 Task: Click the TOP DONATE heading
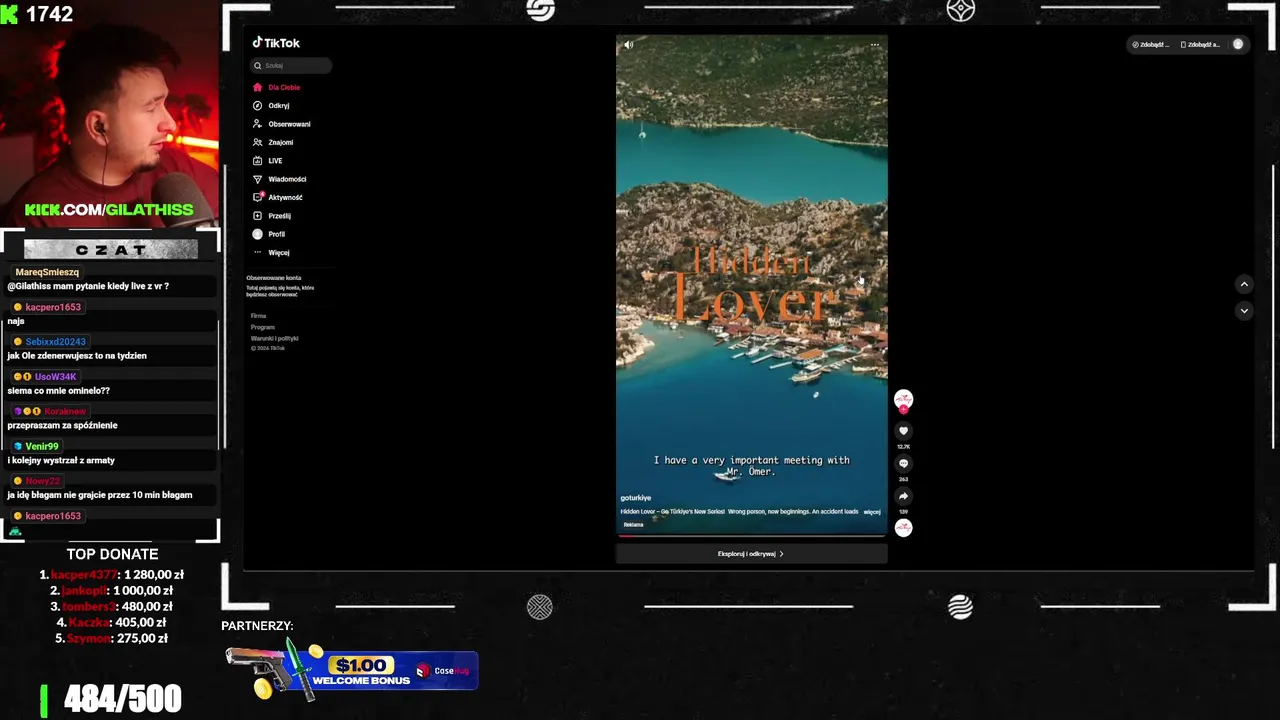pyautogui.click(x=112, y=554)
